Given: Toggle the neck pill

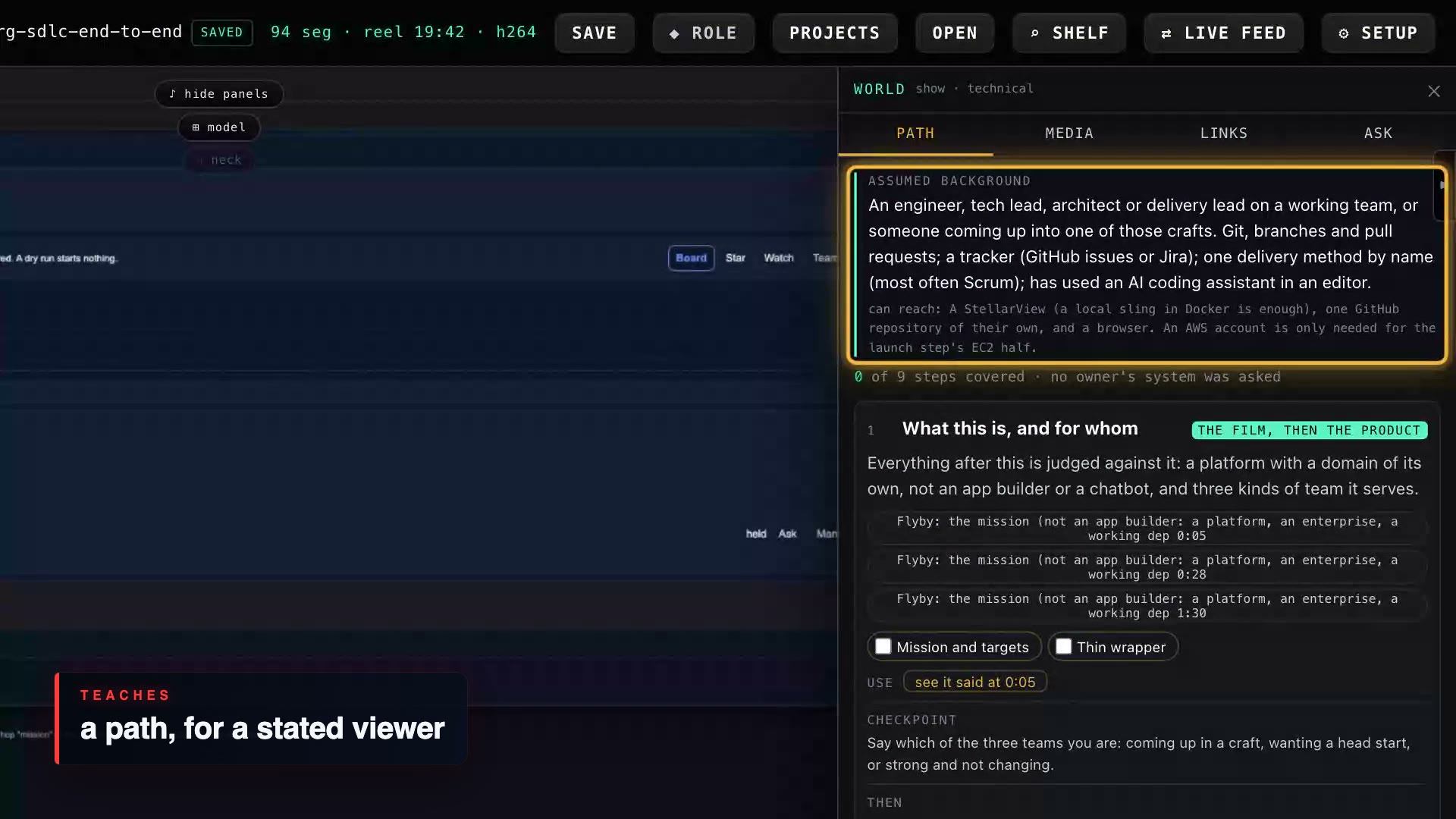Looking at the screenshot, I should click(x=219, y=160).
